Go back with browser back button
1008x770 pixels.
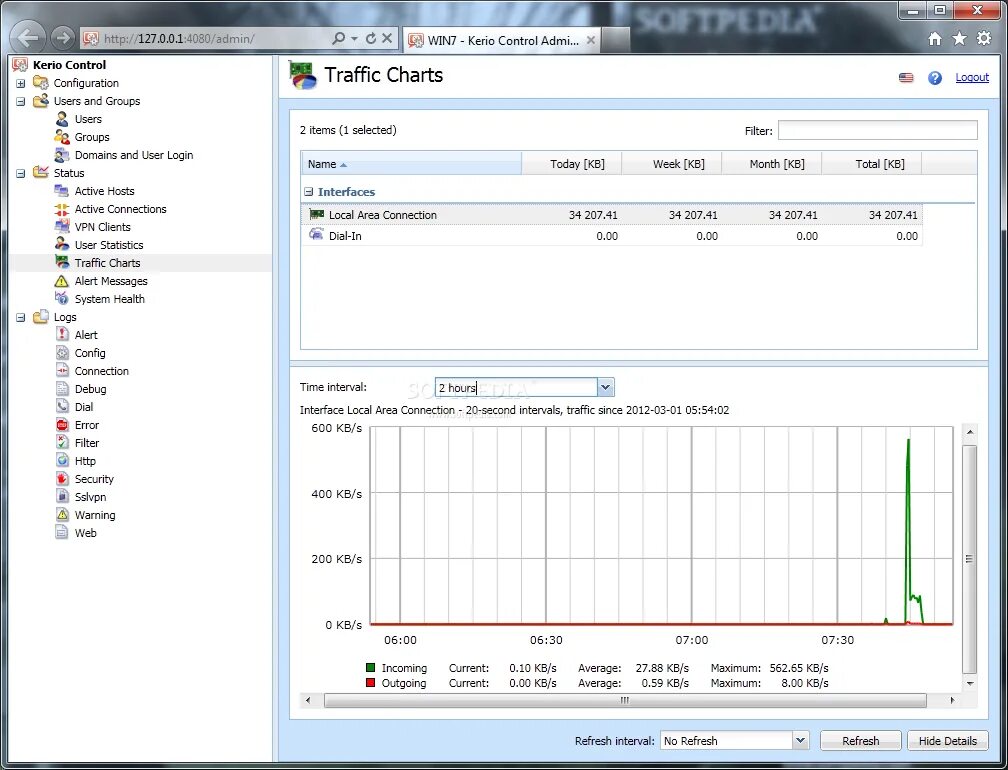[x=28, y=38]
